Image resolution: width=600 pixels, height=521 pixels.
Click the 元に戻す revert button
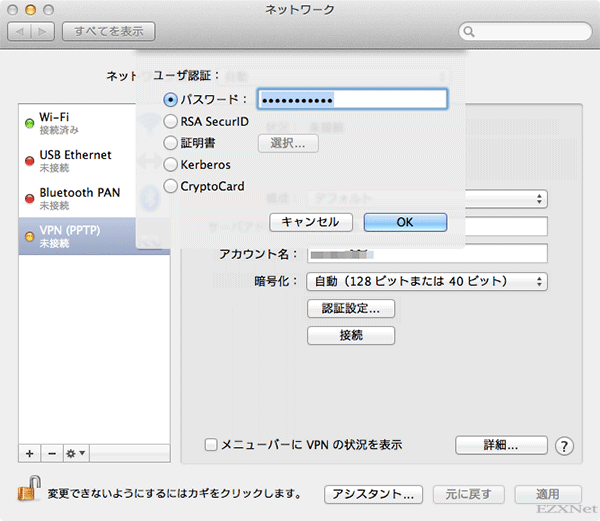[x=469, y=495]
